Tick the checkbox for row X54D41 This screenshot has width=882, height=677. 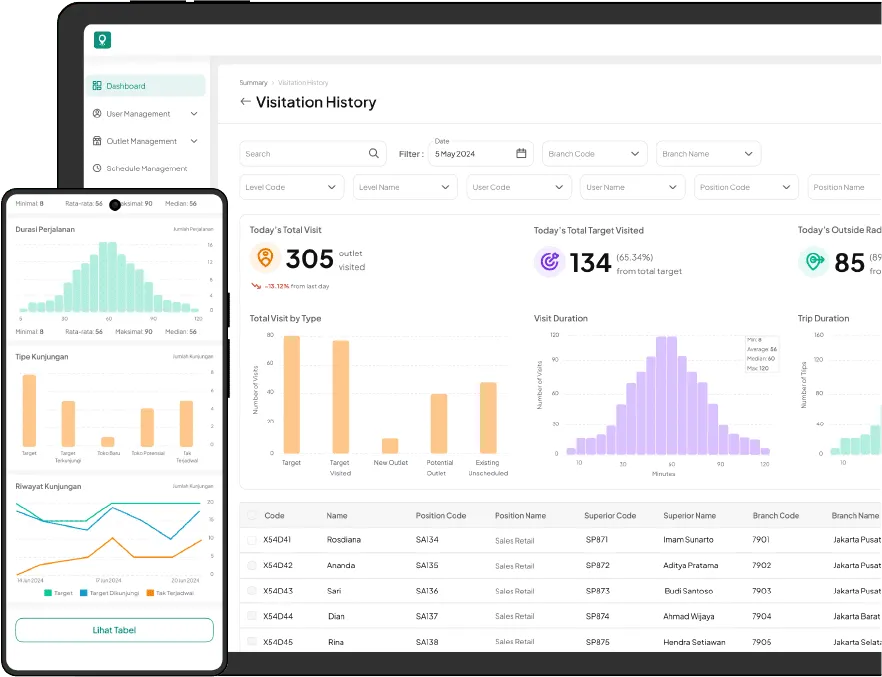coord(251,540)
